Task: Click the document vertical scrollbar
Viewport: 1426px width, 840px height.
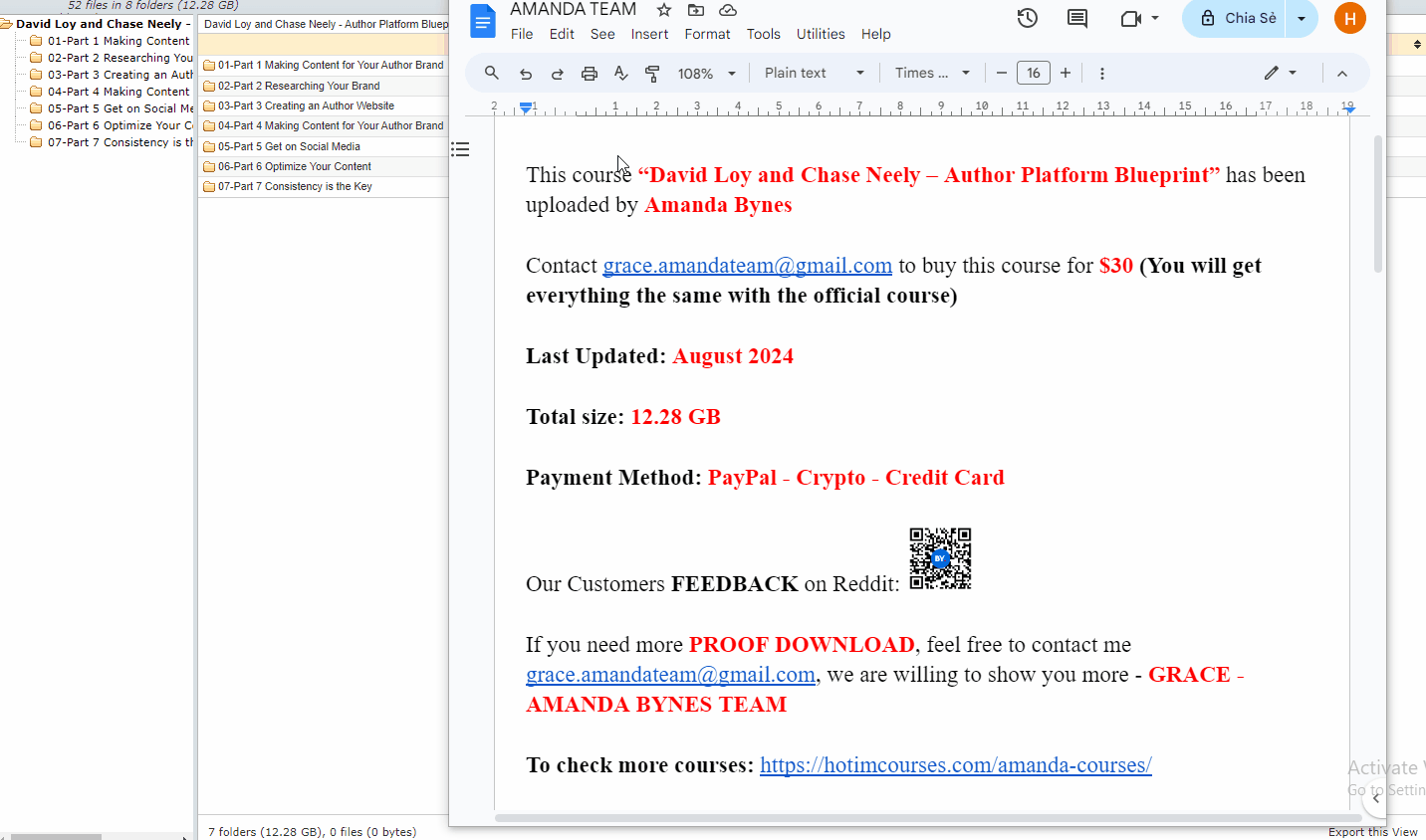Action: click(x=1378, y=204)
